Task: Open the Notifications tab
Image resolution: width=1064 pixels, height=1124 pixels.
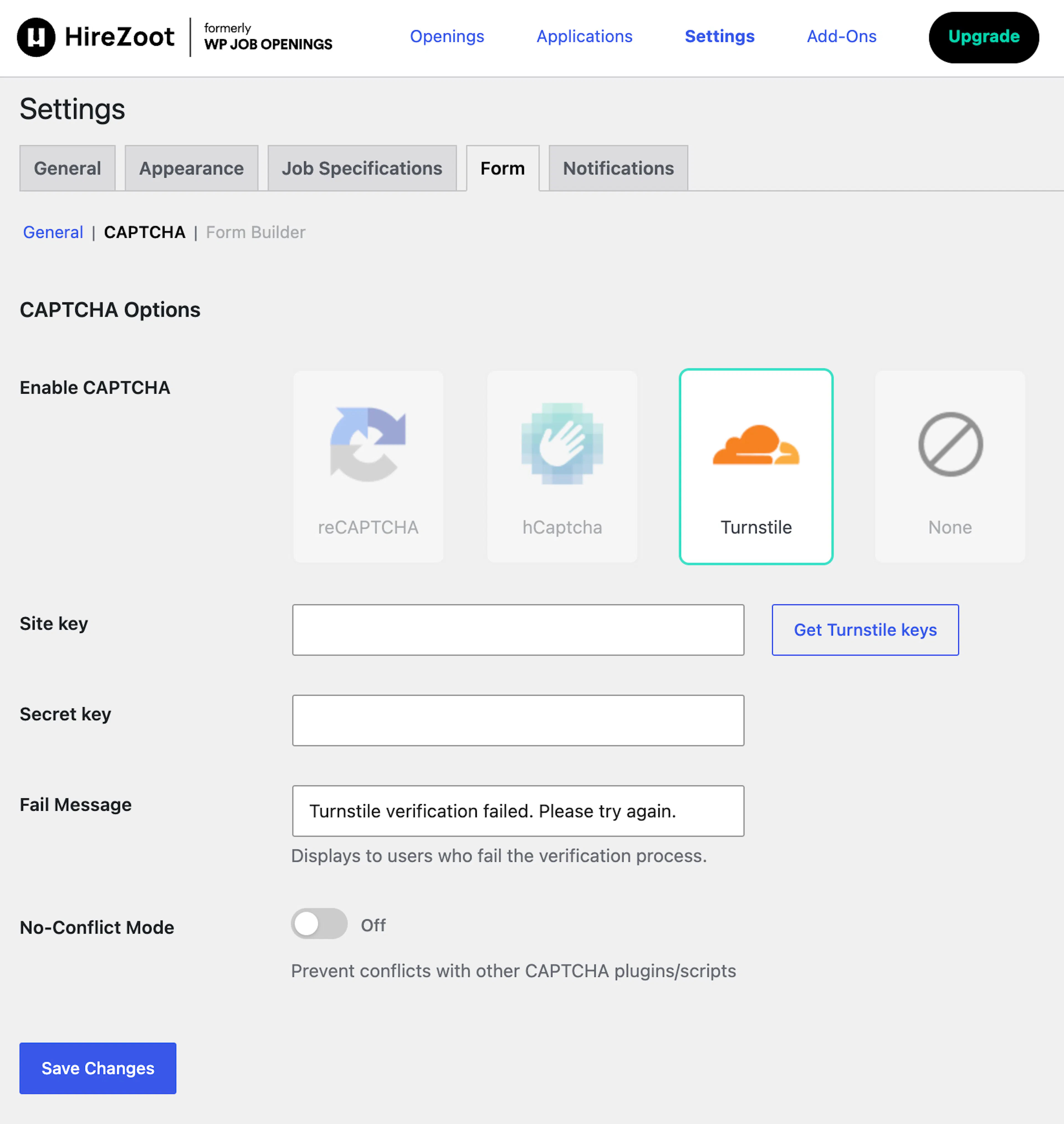Action: pyautogui.click(x=618, y=169)
